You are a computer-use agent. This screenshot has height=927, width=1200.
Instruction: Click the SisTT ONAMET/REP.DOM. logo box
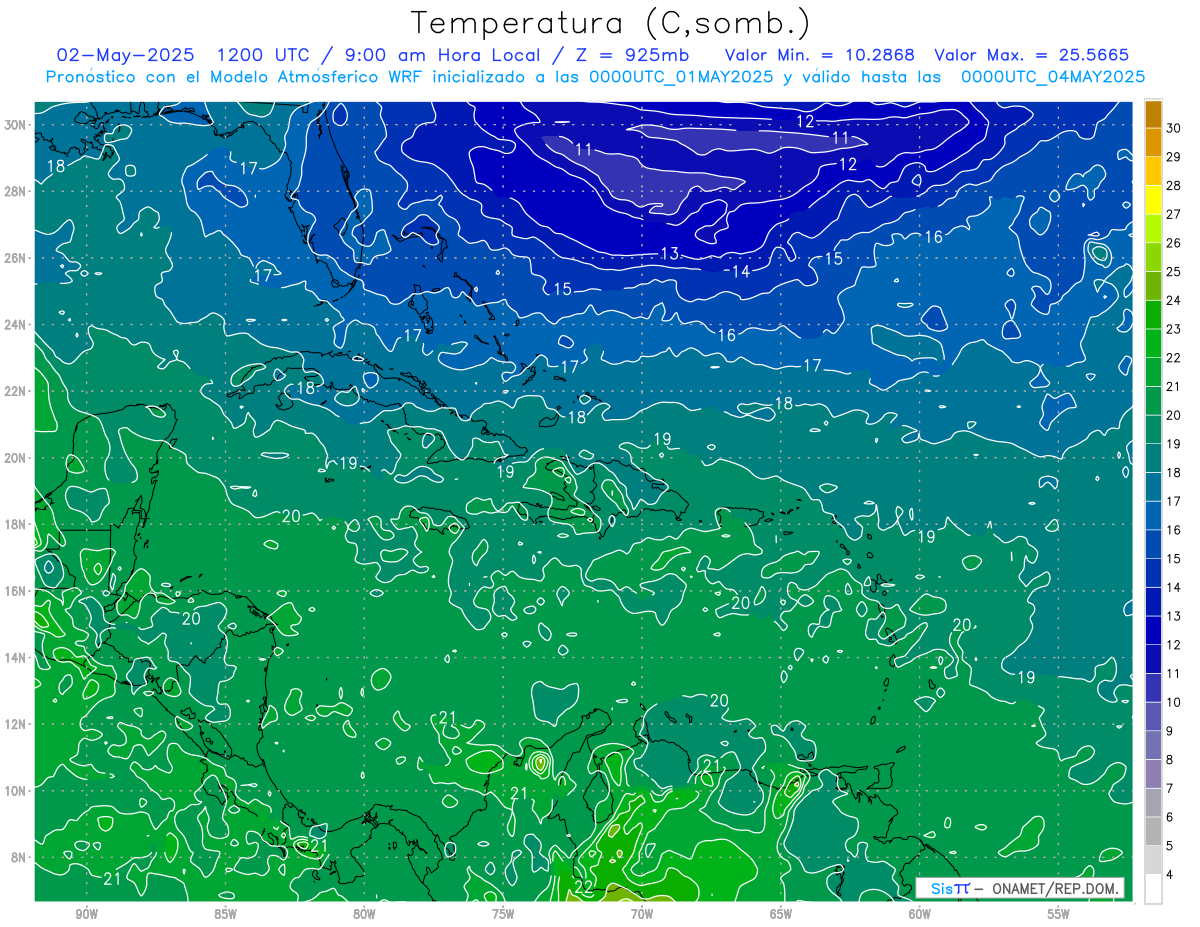1020,888
